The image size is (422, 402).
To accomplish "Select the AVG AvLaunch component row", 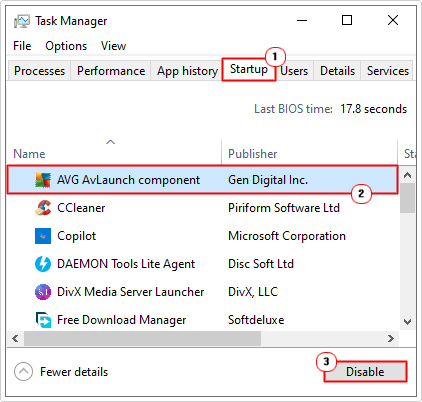I will point(202,180).
